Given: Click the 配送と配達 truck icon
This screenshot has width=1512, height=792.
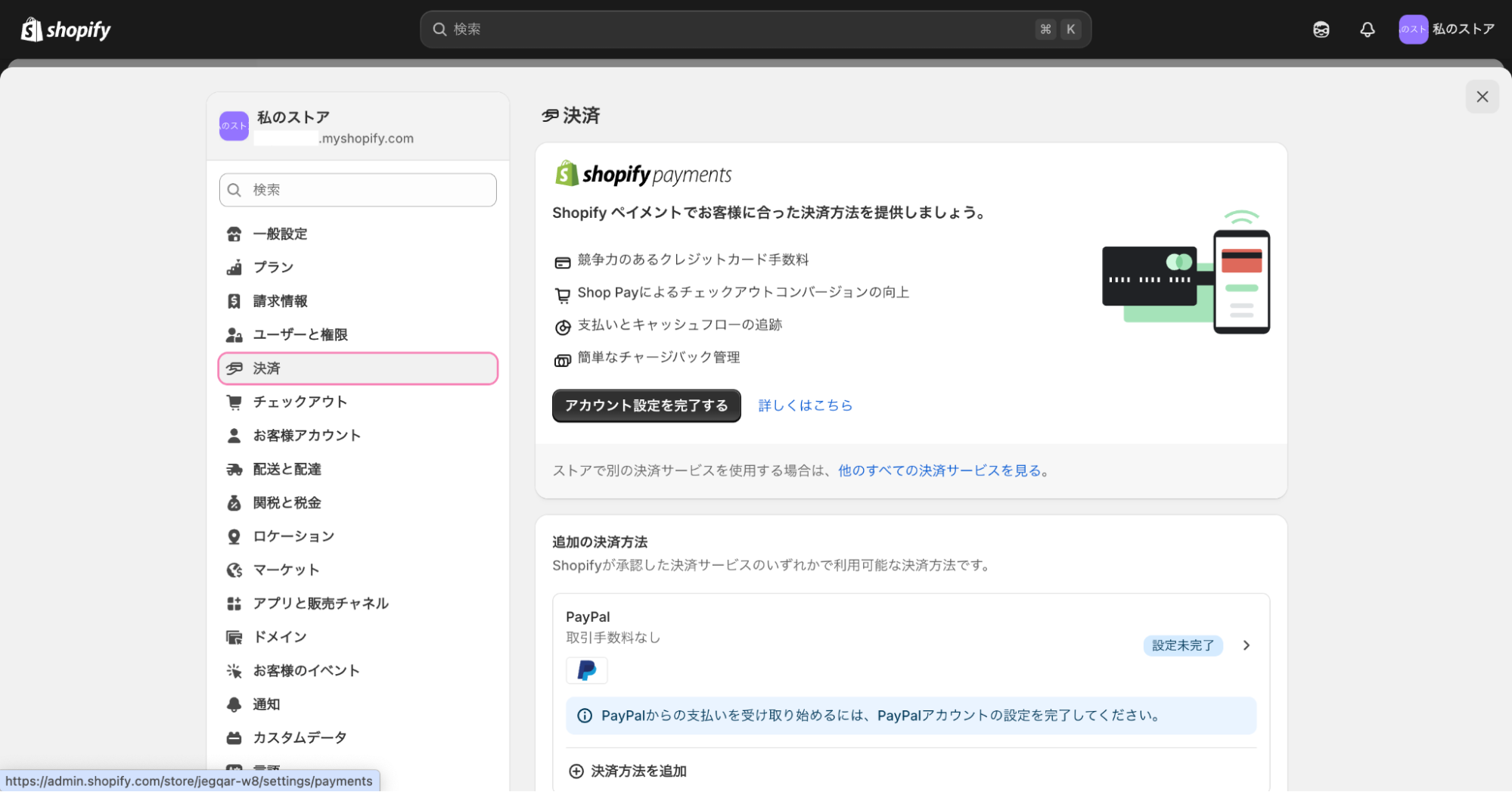Looking at the screenshot, I should pyautogui.click(x=234, y=469).
